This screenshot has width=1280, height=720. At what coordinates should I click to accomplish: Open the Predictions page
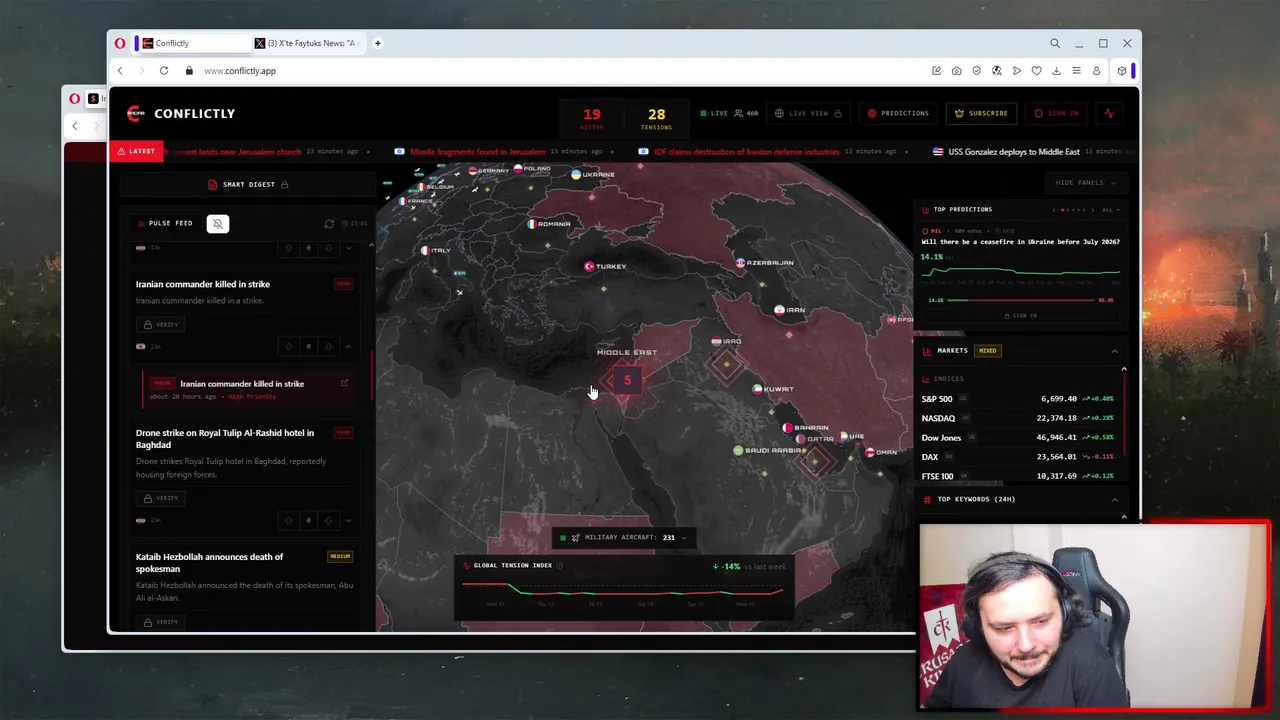coord(898,113)
